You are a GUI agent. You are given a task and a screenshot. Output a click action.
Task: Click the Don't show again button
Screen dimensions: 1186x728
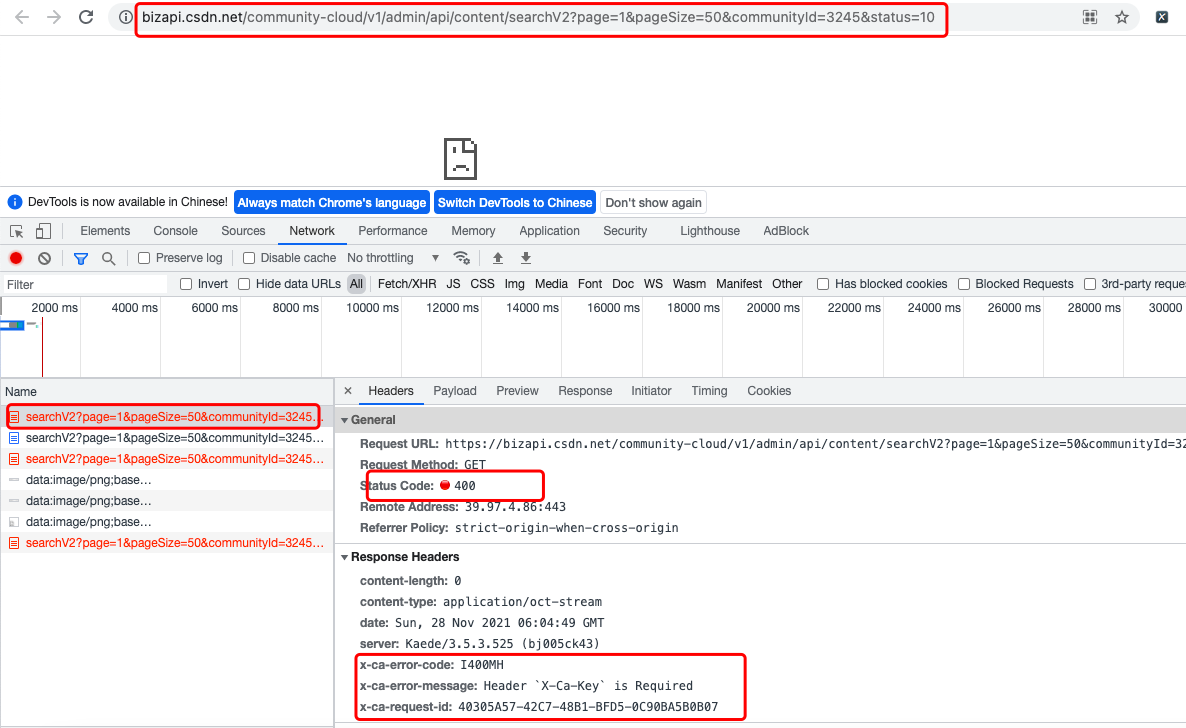click(654, 202)
